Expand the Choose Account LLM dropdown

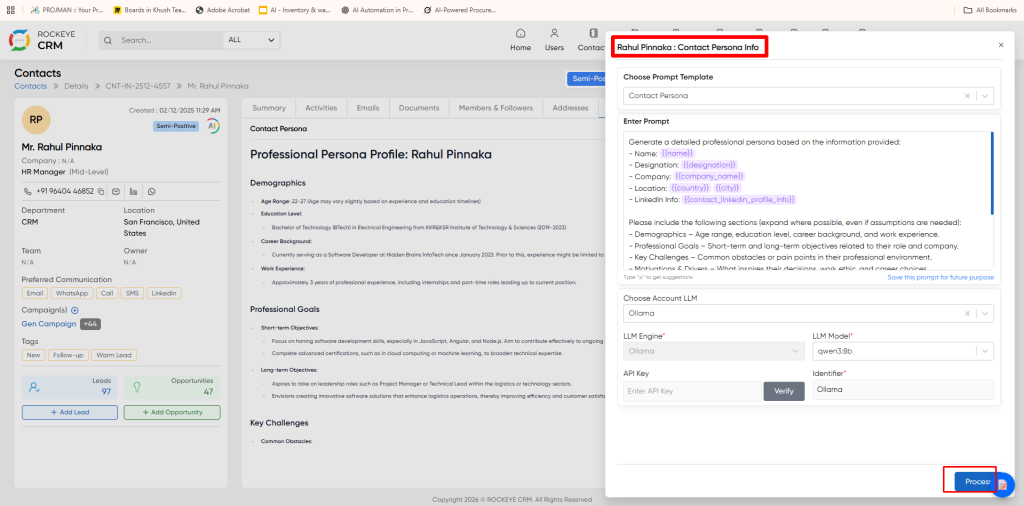coord(985,313)
